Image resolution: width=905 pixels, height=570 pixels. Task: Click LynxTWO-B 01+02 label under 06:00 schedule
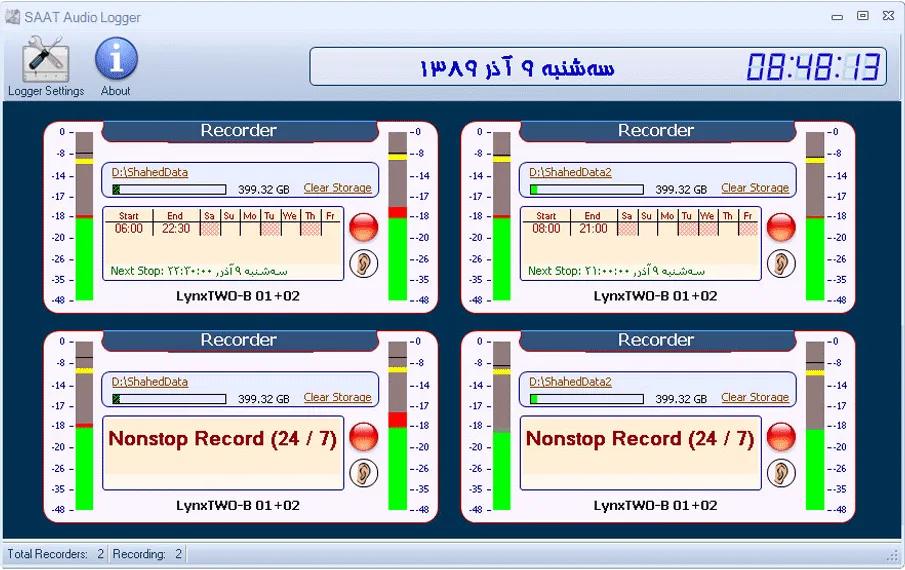click(238, 296)
